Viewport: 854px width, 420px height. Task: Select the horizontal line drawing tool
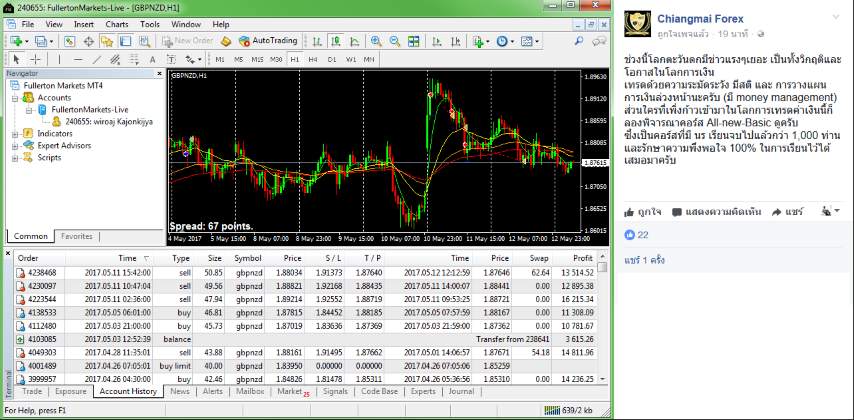(x=78, y=59)
